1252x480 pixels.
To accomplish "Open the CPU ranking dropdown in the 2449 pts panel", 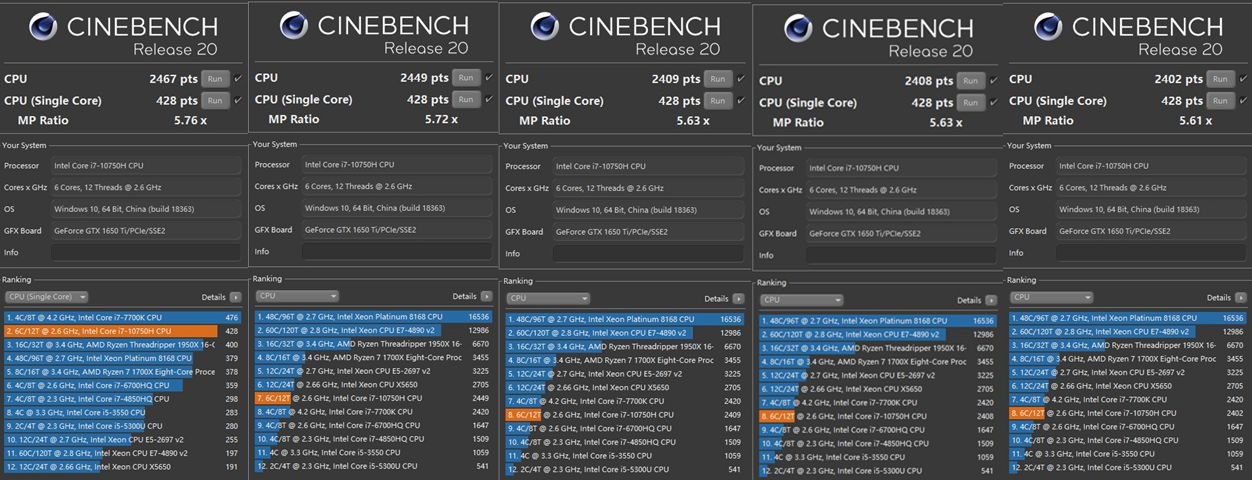I will point(297,296).
